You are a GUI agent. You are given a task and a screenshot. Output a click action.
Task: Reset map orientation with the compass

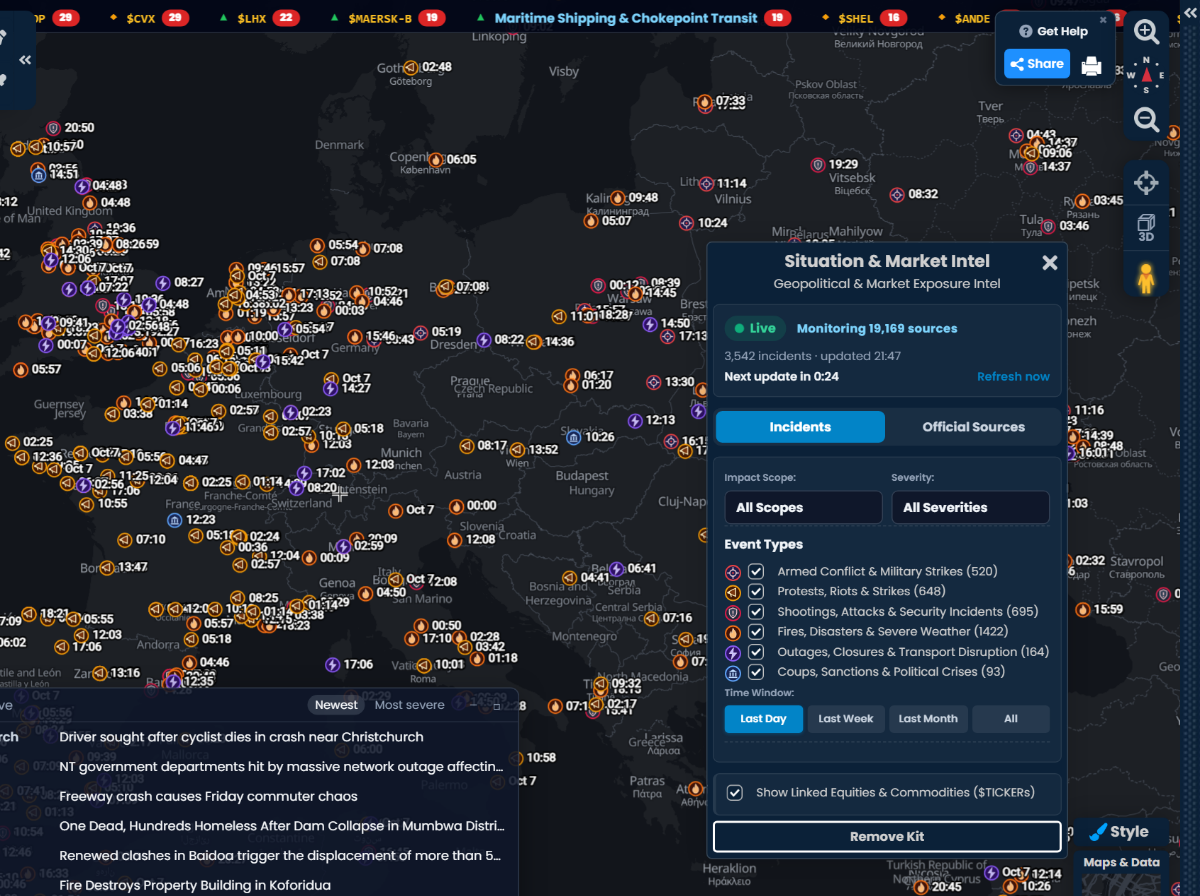click(x=1146, y=75)
